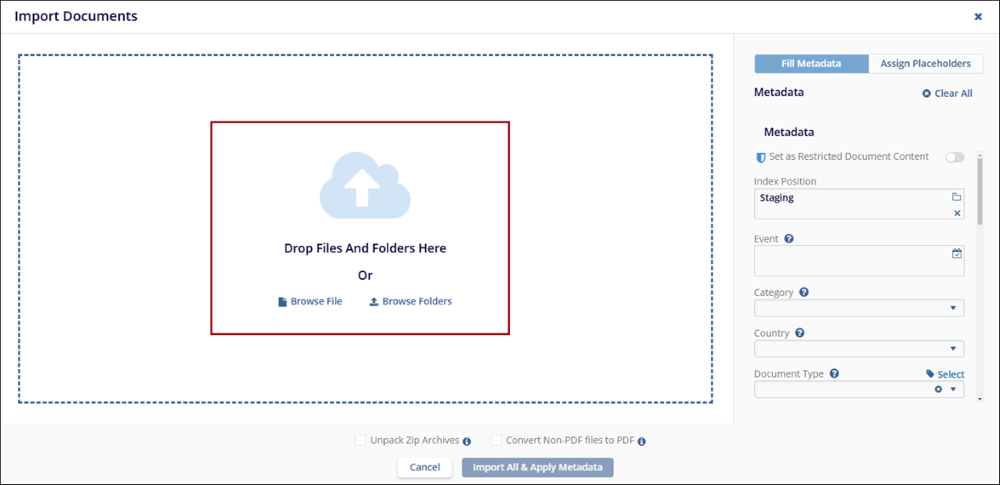1000x485 pixels.
Task: Click info icon beside Convert Non-PDF files
Action: coord(641,441)
